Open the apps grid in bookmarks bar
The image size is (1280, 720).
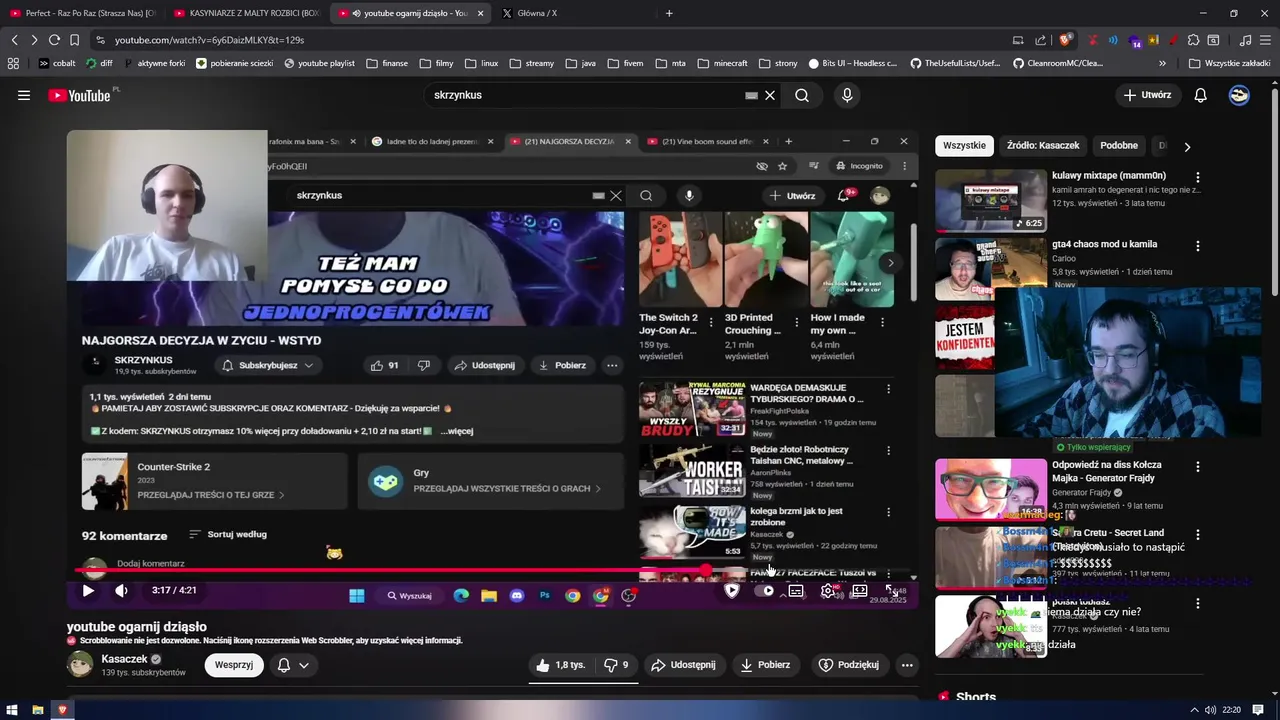pyautogui.click(x=13, y=63)
